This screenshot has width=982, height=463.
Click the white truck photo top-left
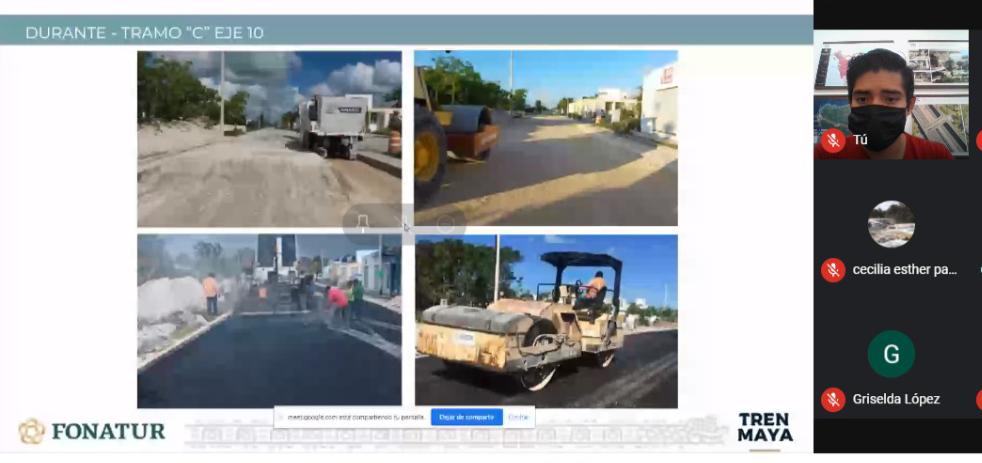click(269, 138)
